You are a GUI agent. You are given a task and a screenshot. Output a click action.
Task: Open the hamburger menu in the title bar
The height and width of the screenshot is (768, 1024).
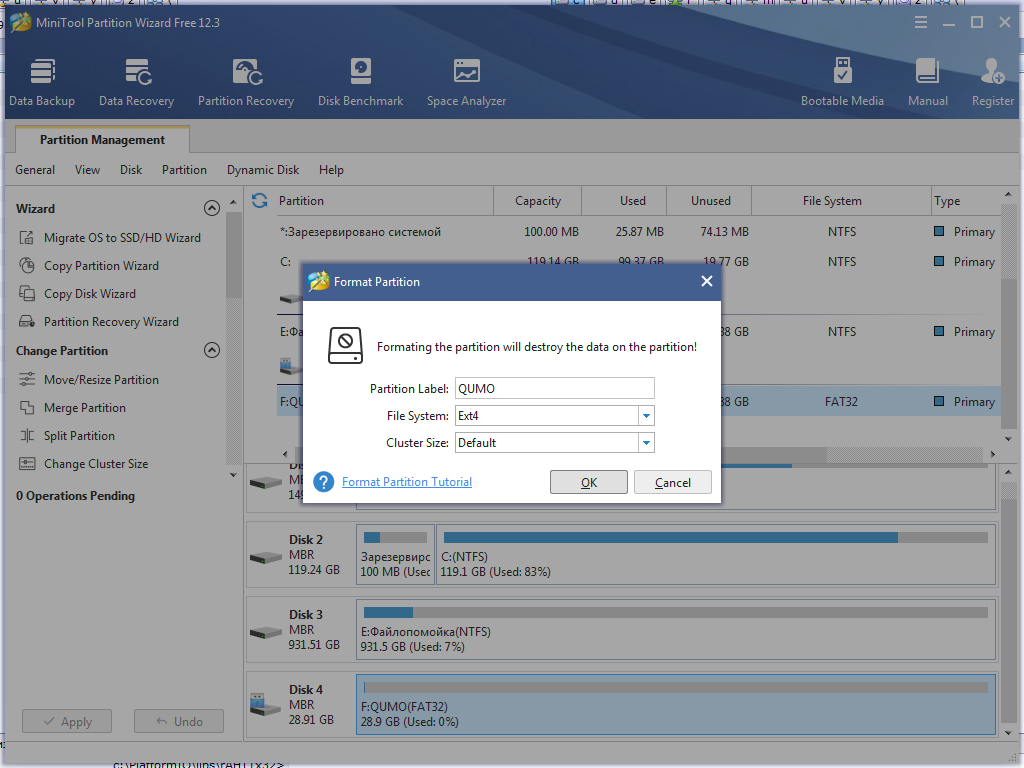pyautogui.click(x=921, y=23)
